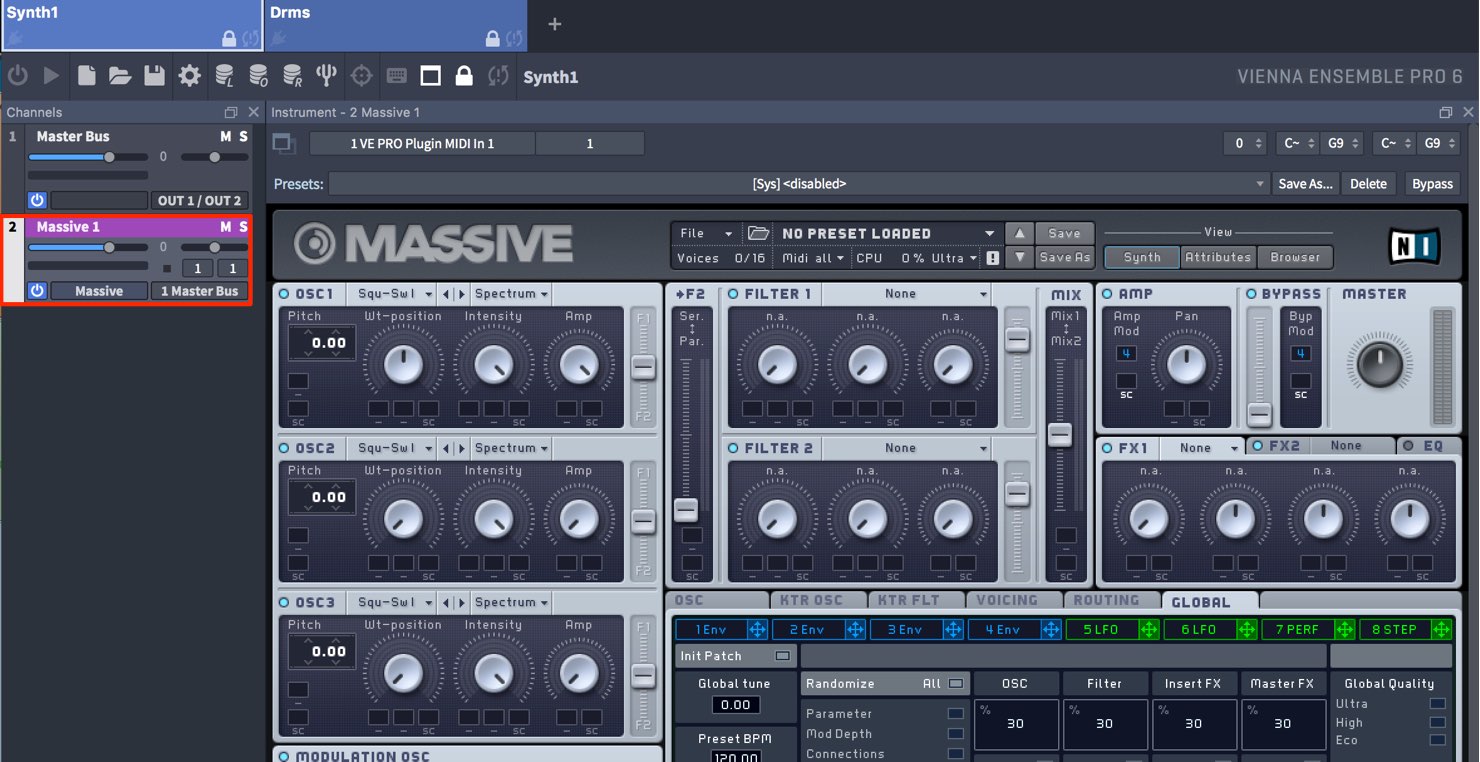This screenshot has height=762, width=1480.
Task: Go to previous preset with the up arrow
Action: pos(1018,233)
